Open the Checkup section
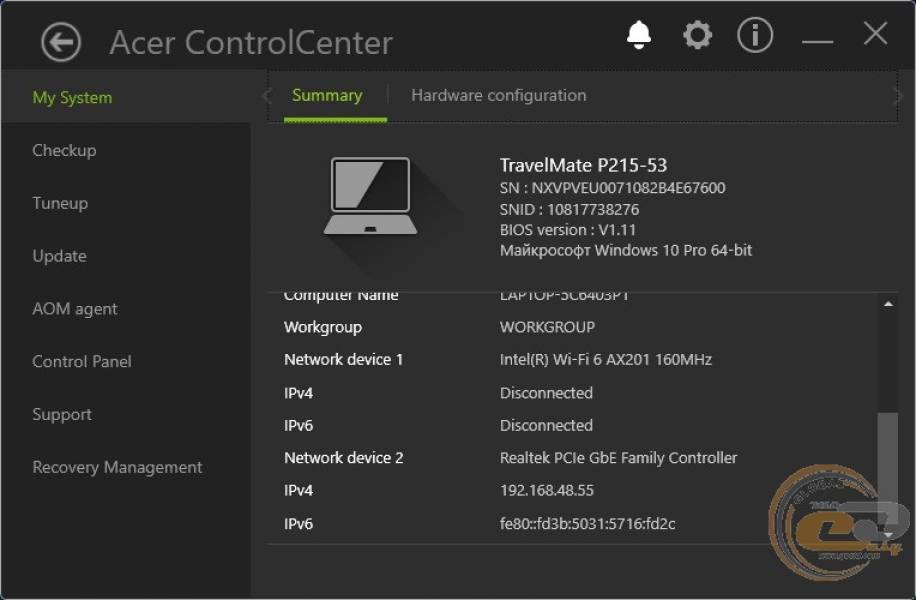Screen dimensions: 916x600 tap(64, 150)
